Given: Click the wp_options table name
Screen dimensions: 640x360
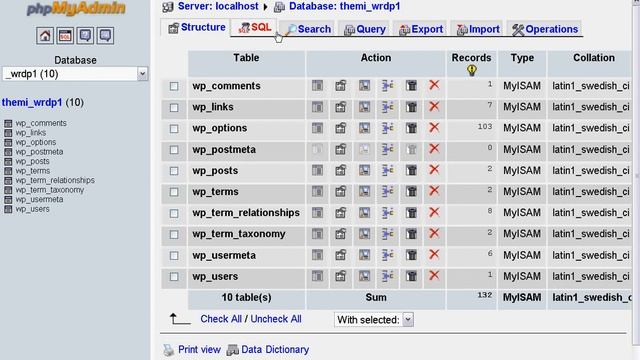Looking at the screenshot, I should click(220, 128).
